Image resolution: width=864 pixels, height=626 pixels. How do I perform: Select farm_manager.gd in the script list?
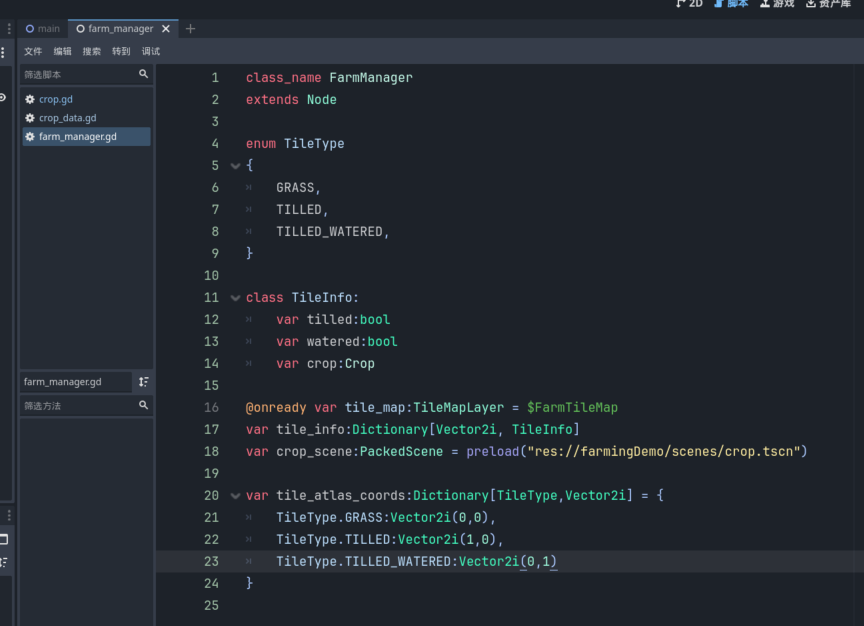coord(77,137)
